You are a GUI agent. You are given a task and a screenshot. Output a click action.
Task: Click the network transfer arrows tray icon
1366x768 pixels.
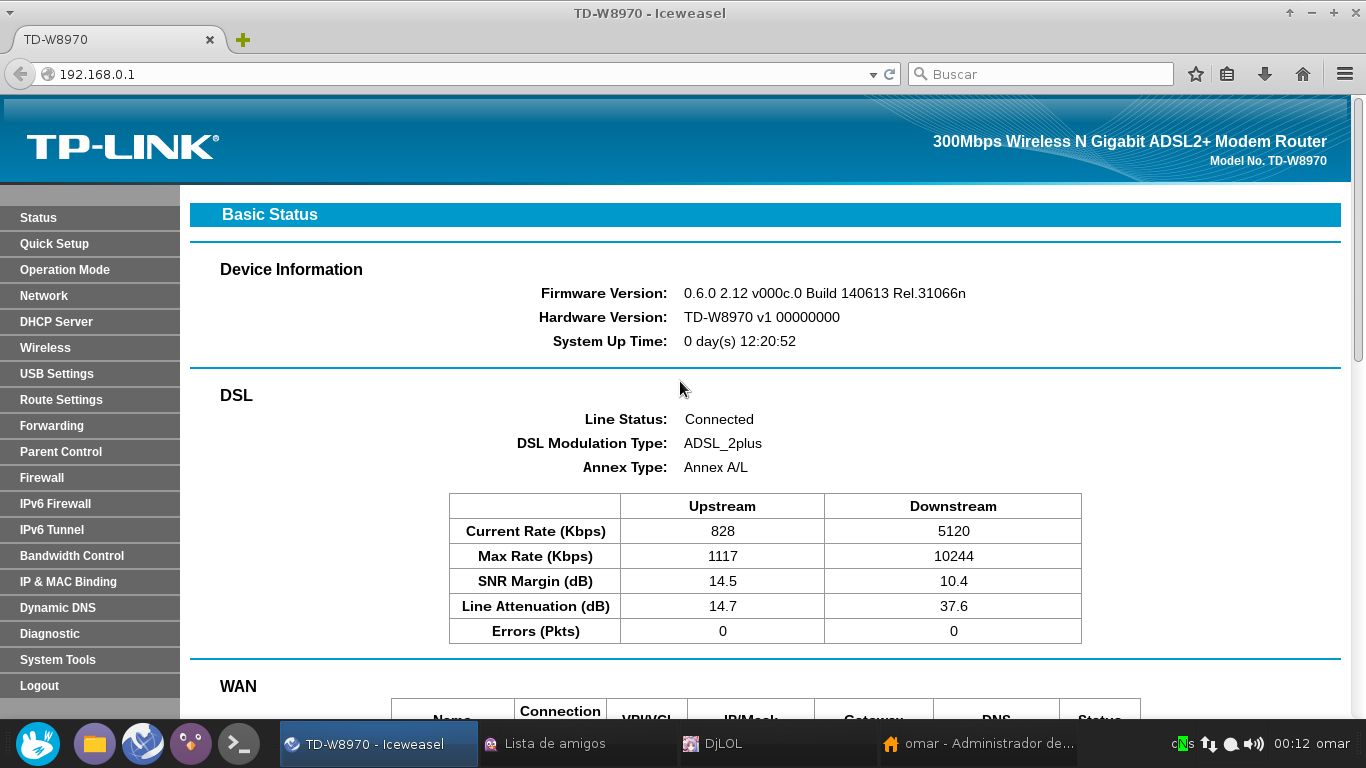pyautogui.click(x=1209, y=744)
